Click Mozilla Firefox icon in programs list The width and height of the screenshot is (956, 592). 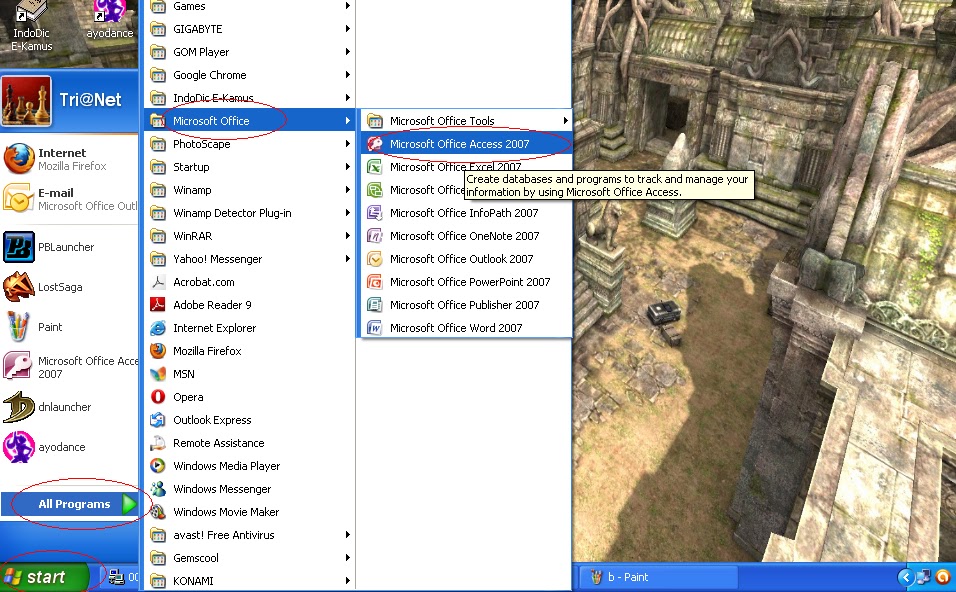[x=158, y=351]
